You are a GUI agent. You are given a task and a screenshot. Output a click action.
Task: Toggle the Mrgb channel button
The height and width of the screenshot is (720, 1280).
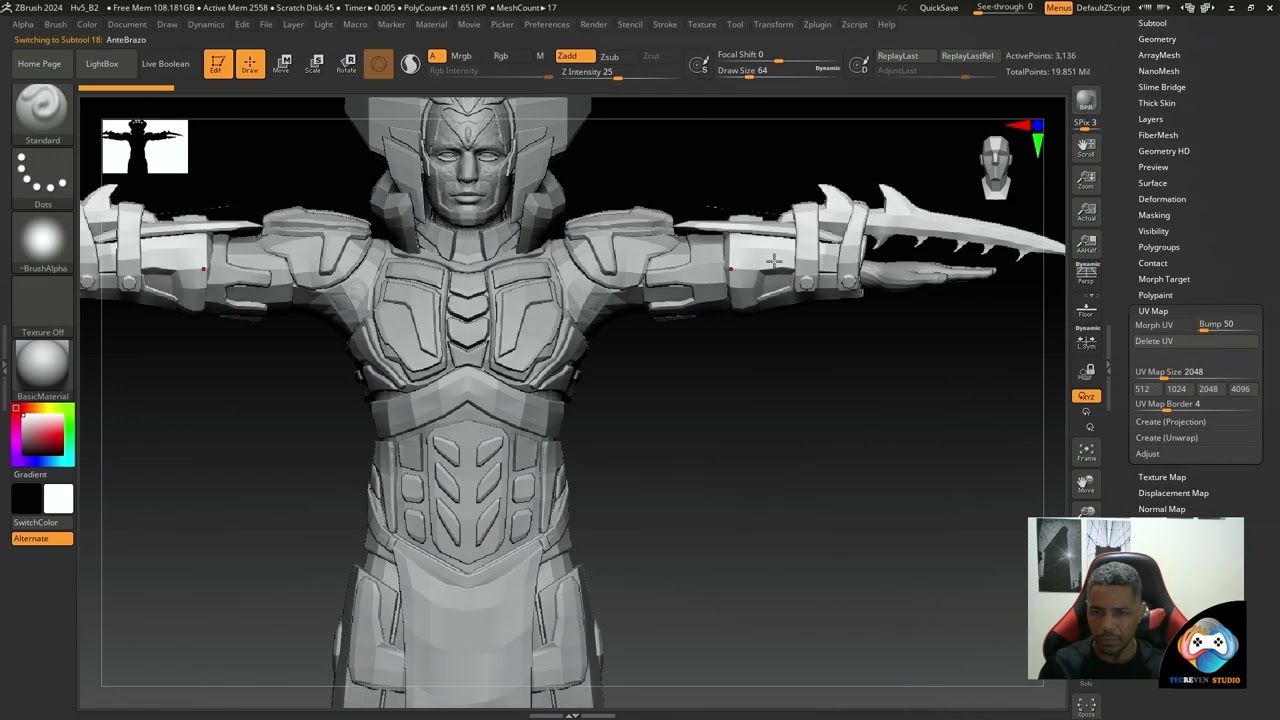pyautogui.click(x=461, y=56)
